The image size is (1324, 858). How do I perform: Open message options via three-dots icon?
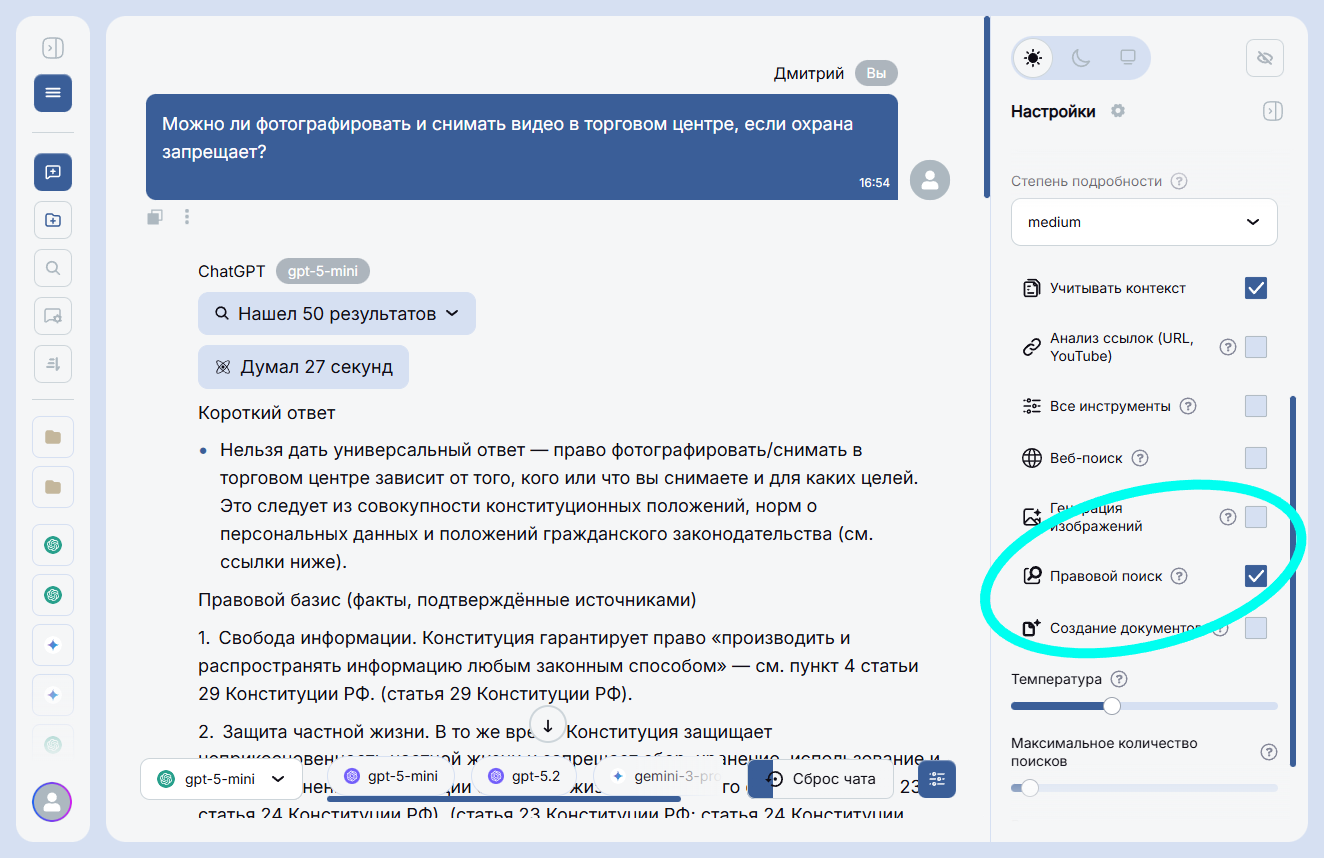click(186, 216)
